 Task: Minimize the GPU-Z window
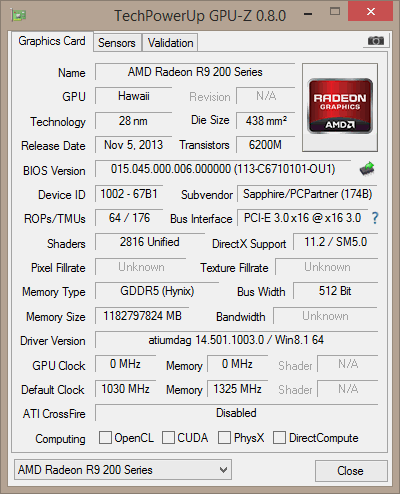[308, 13]
